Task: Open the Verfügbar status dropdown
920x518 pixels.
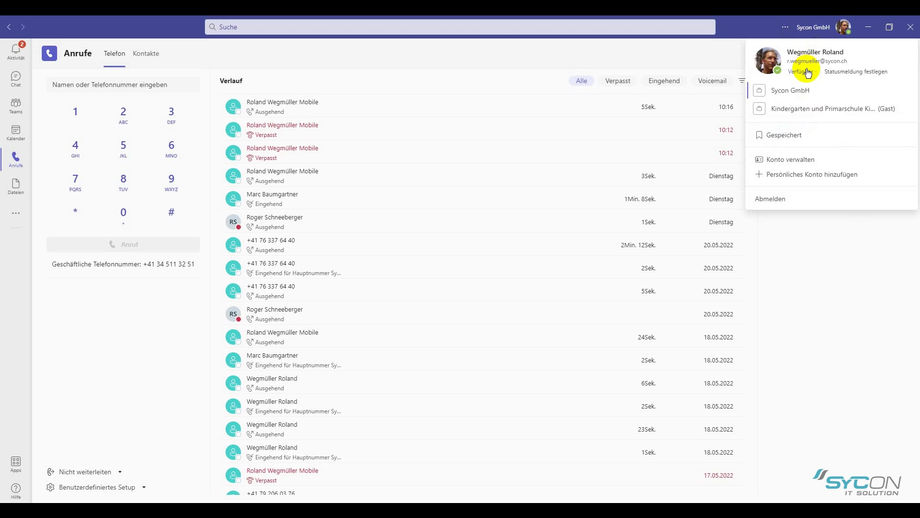Action: click(x=800, y=72)
